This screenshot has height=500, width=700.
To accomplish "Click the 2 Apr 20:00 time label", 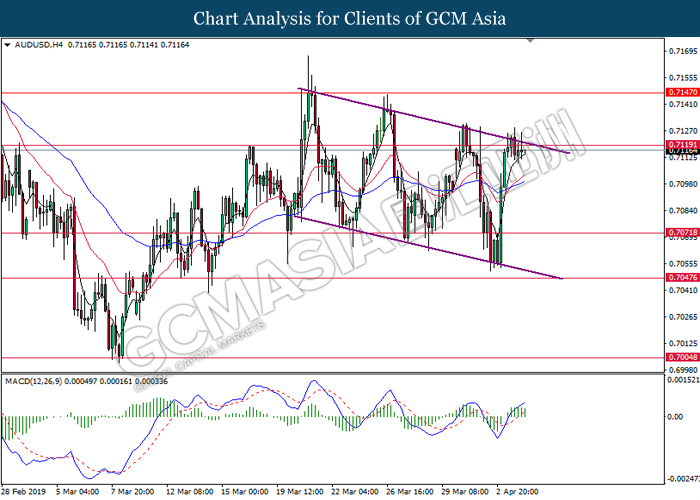I will 518,492.
